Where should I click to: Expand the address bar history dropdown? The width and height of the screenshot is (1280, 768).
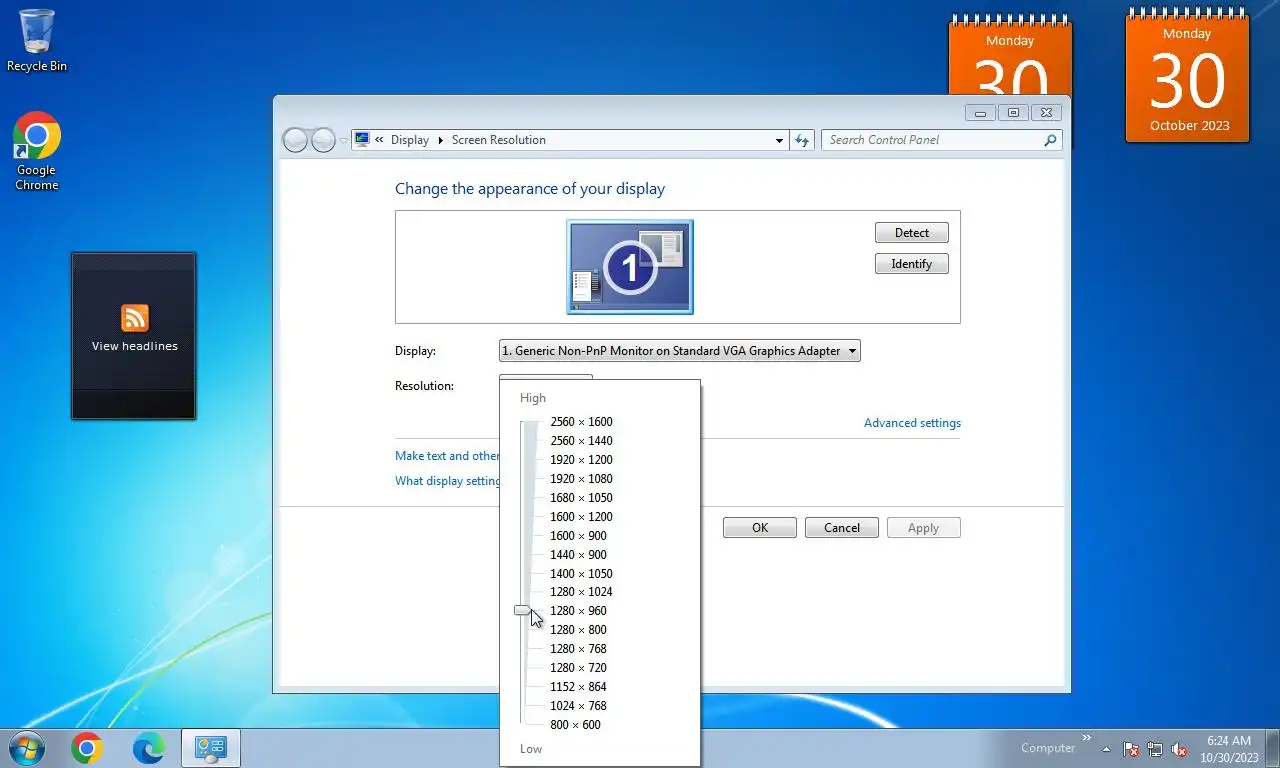pos(779,140)
